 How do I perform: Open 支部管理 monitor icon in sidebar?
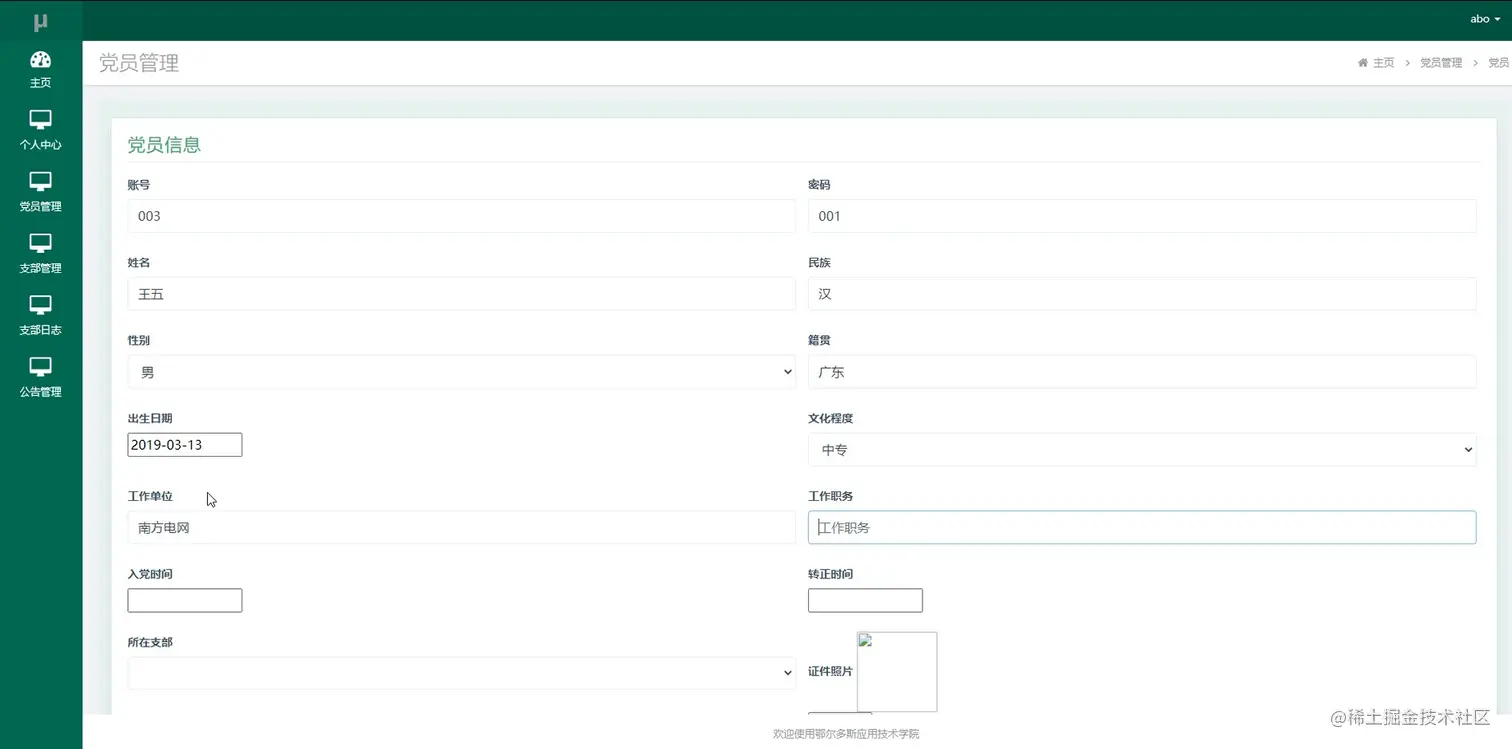coord(40,244)
